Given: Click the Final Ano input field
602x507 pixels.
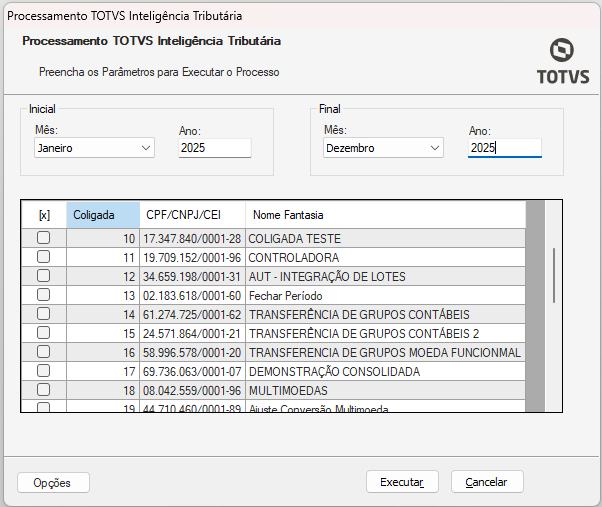Looking at the screenshot, I should [504, 148].
